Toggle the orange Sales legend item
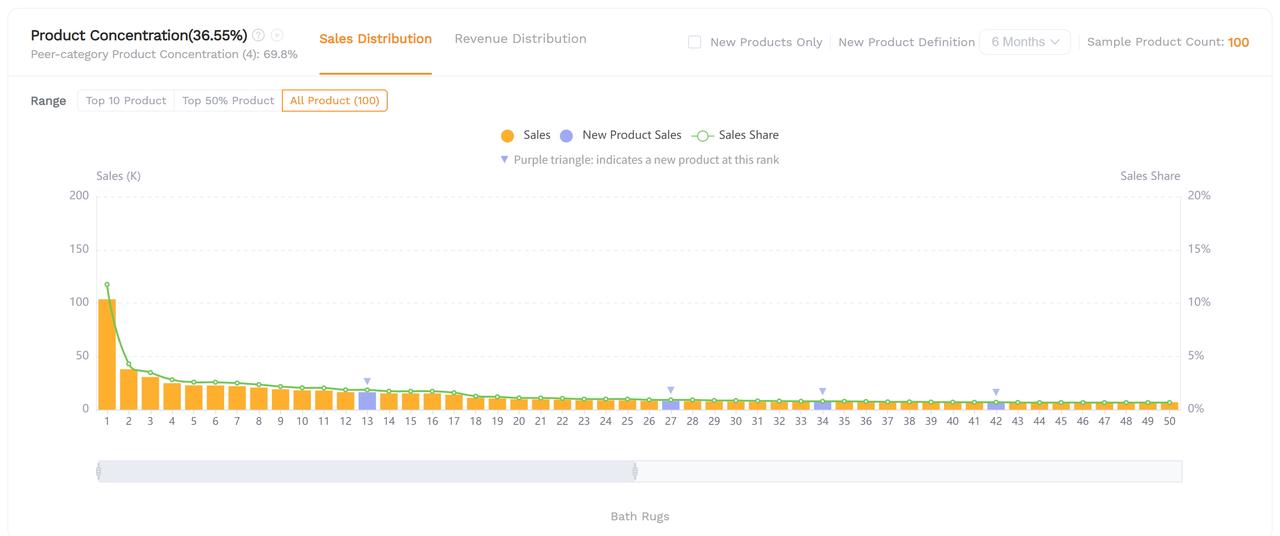Image resolution: width=1280 pixels, height=536 pixels. (x=525, y=135)
